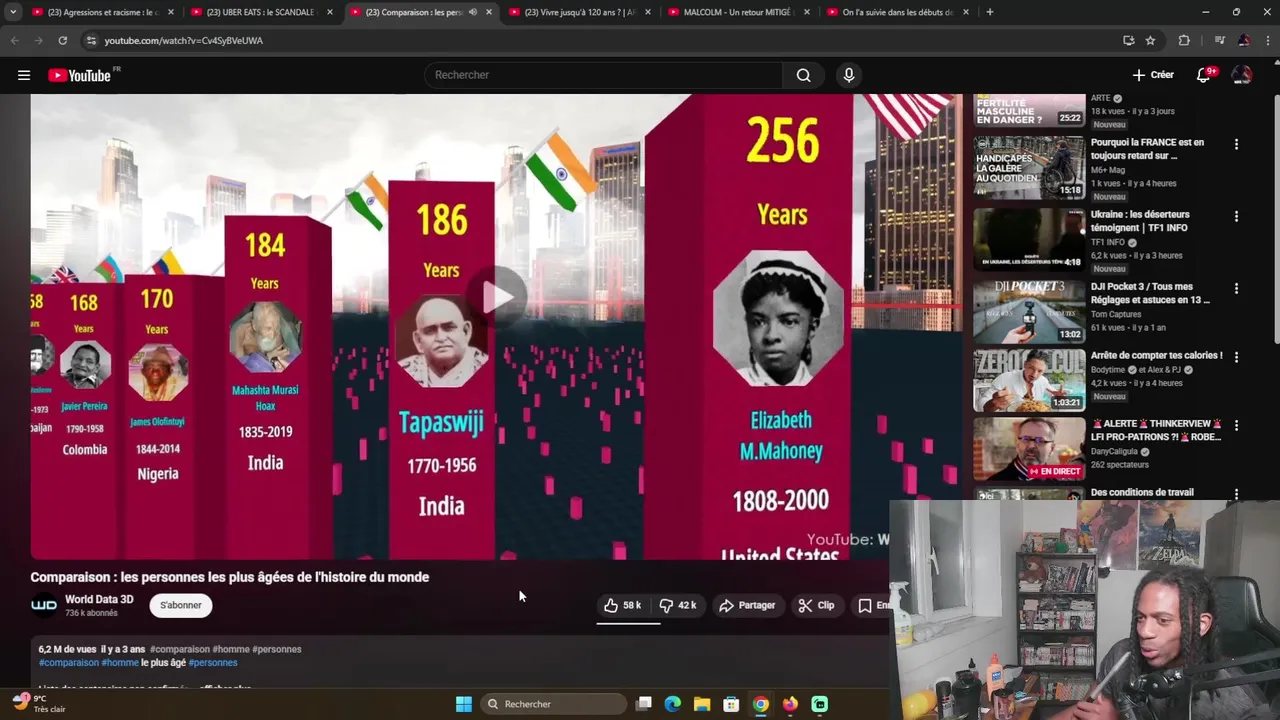Click the blue #personnes hashtag
The height and width of the screenshot is (720, 1280).
(x=213, y=662)
